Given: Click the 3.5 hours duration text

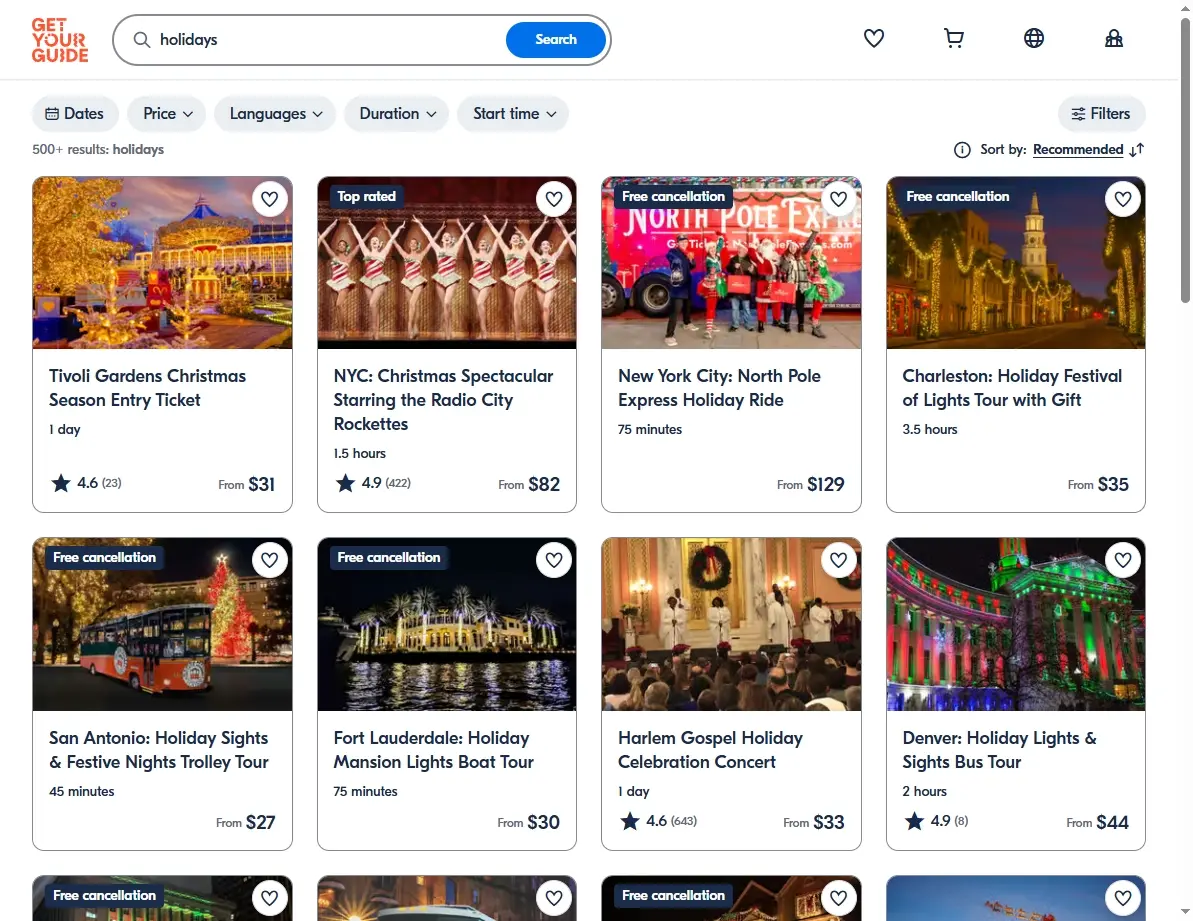Looking at the screenshot, I should pyautogui.click(x=930, y=430).
